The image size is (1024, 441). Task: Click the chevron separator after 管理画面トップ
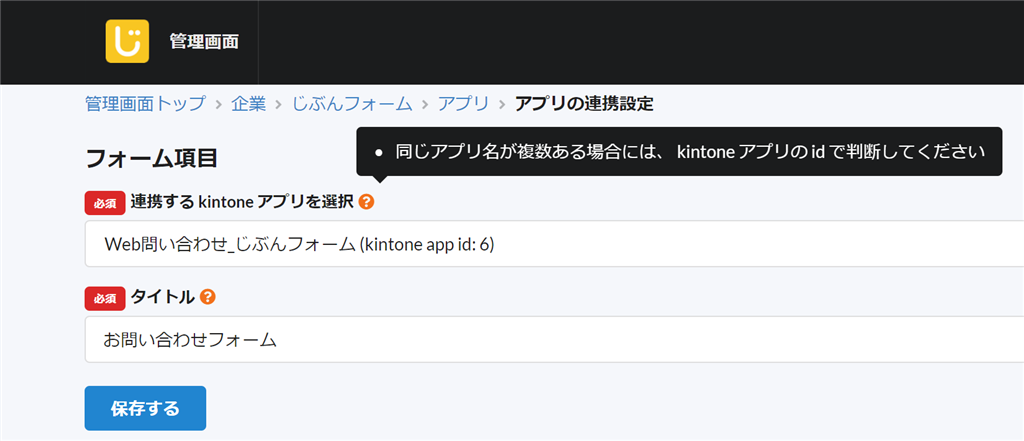click(218, 104)
